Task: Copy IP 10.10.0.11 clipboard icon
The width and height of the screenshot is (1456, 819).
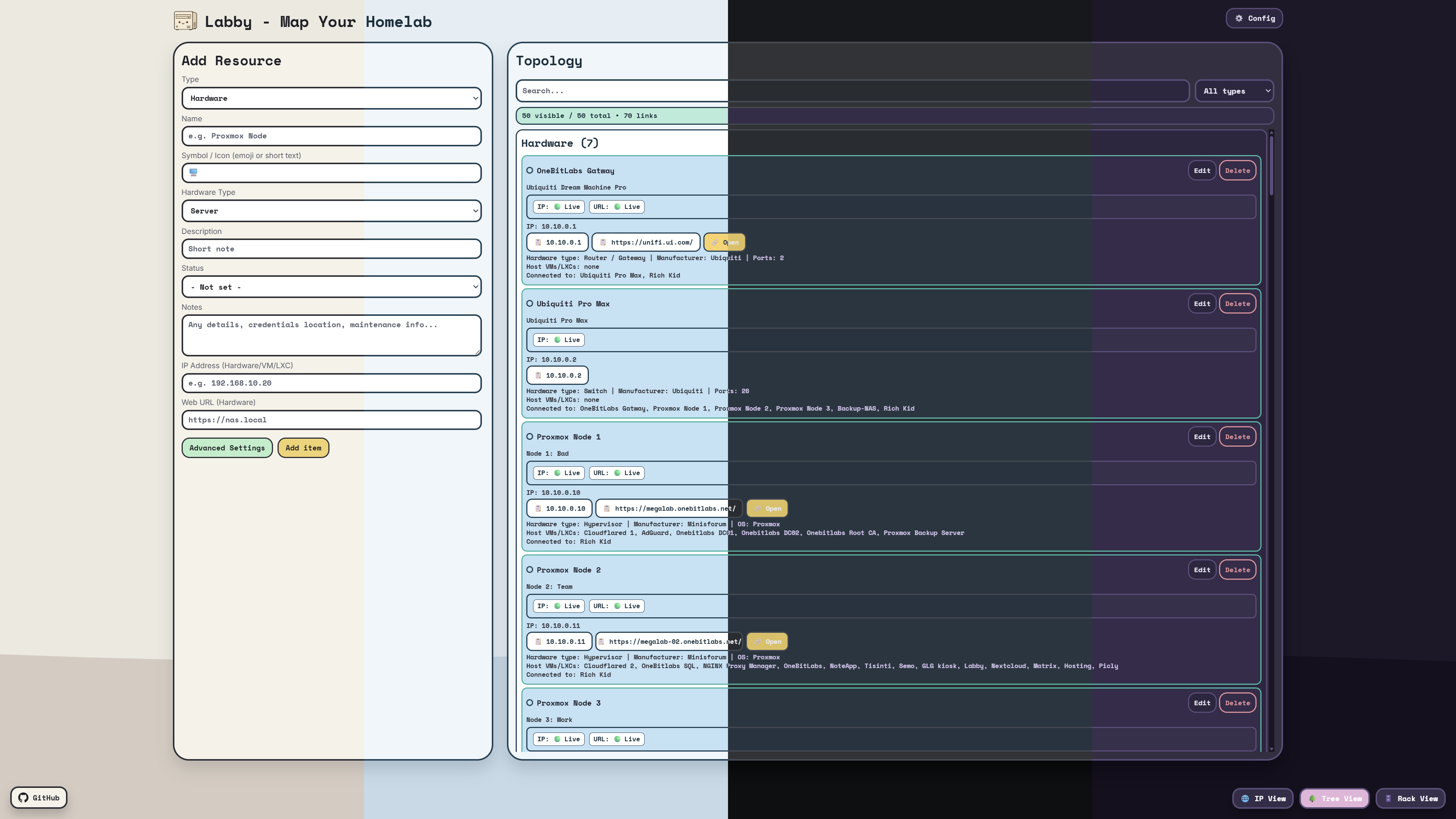Action: (538, 642)
